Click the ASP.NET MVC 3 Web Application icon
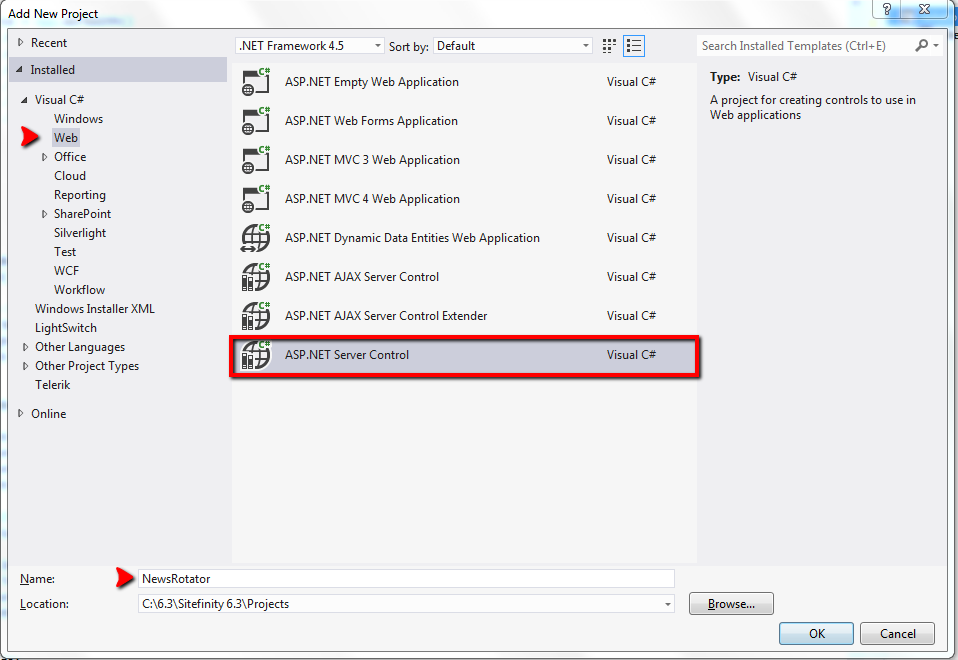The image size is (958, 660). (x=256, y=160)
